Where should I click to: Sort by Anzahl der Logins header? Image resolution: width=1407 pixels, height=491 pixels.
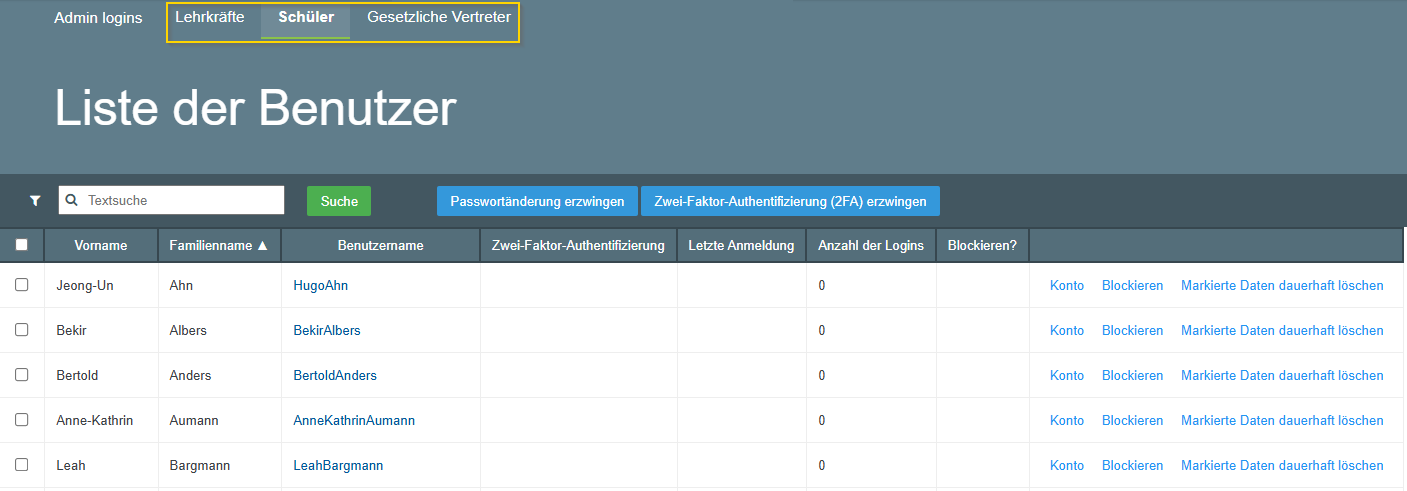pyautogui.click(x=870, y=245)
